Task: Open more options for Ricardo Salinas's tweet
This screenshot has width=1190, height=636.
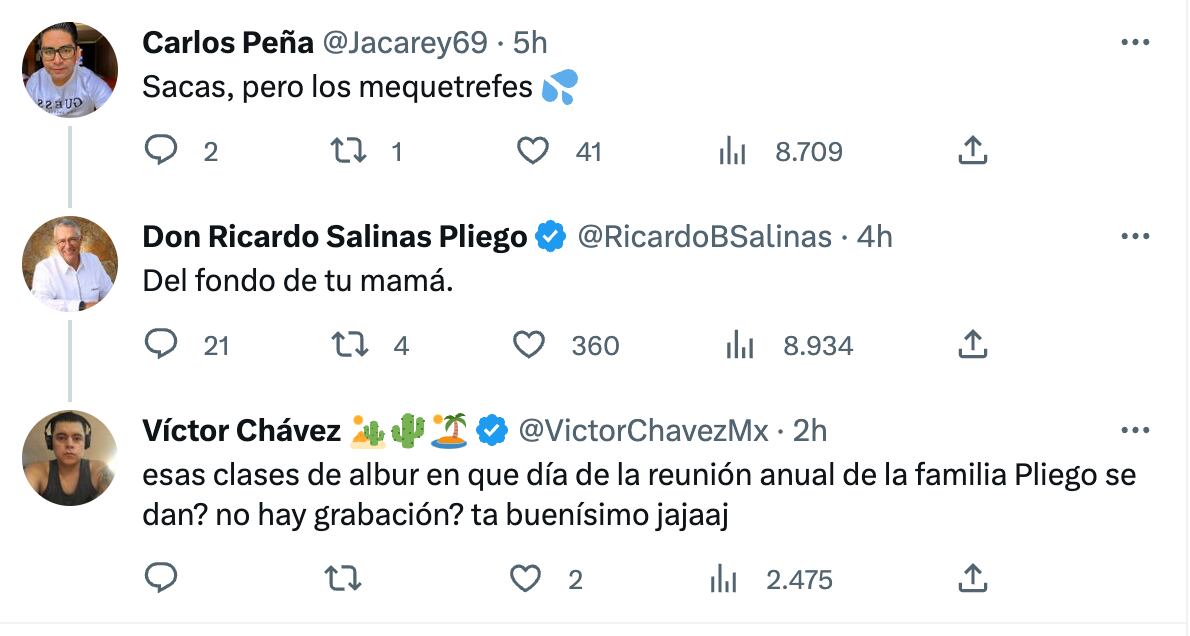Action: pyautogui.click(x=1135, y=237)
